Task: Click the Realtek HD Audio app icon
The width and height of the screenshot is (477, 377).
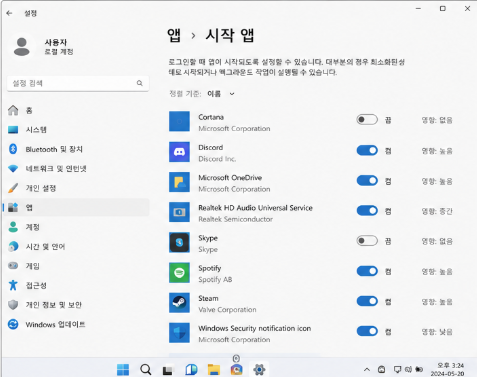Action: point(179,212)
